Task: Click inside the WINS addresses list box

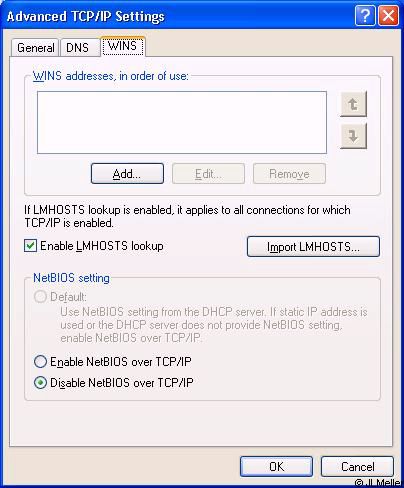Action: click(182, 122)
